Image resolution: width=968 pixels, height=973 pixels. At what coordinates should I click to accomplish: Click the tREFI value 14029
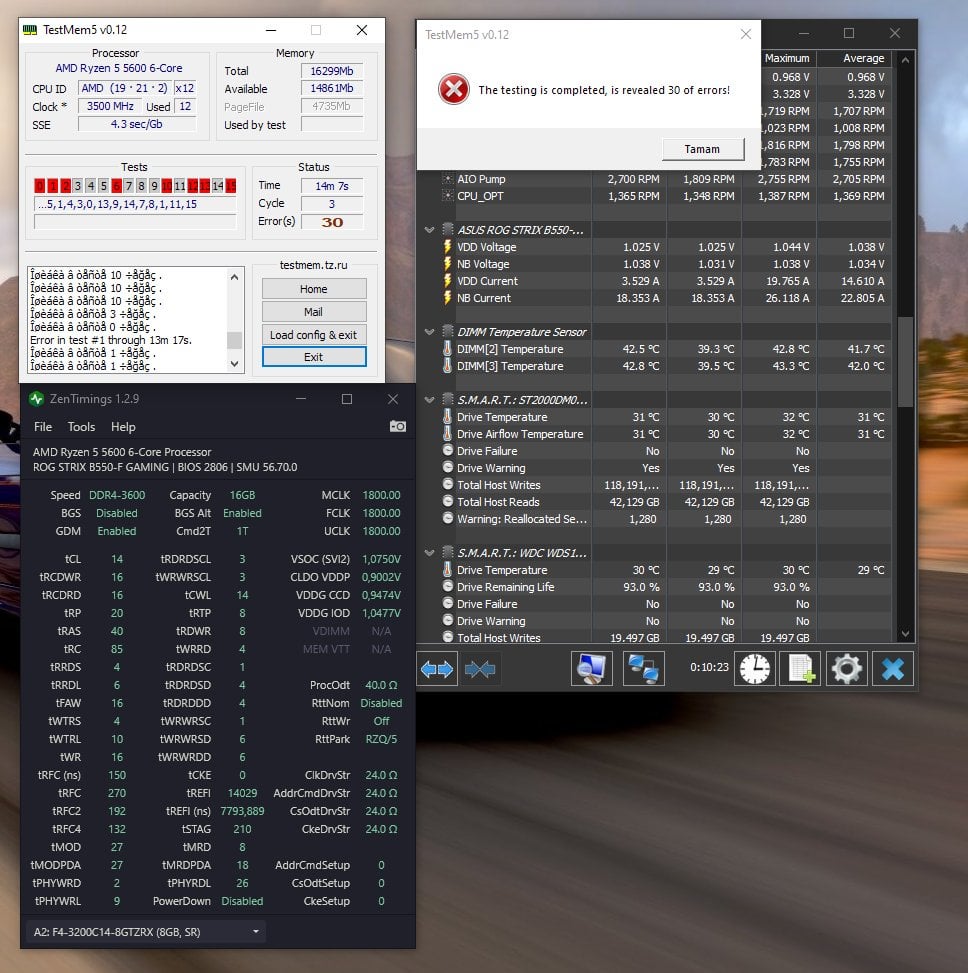(243, 793)
